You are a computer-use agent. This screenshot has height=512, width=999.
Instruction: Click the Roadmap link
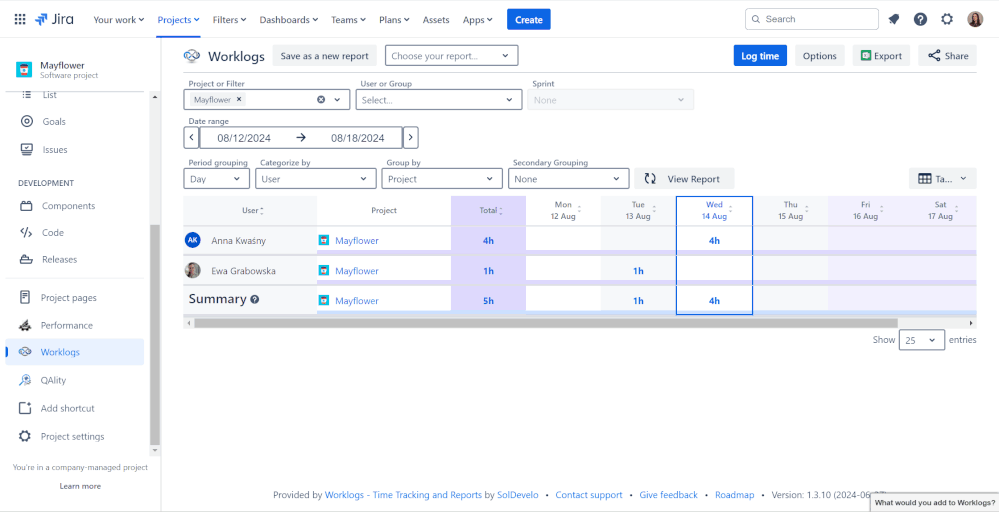(x=735, y=495)
